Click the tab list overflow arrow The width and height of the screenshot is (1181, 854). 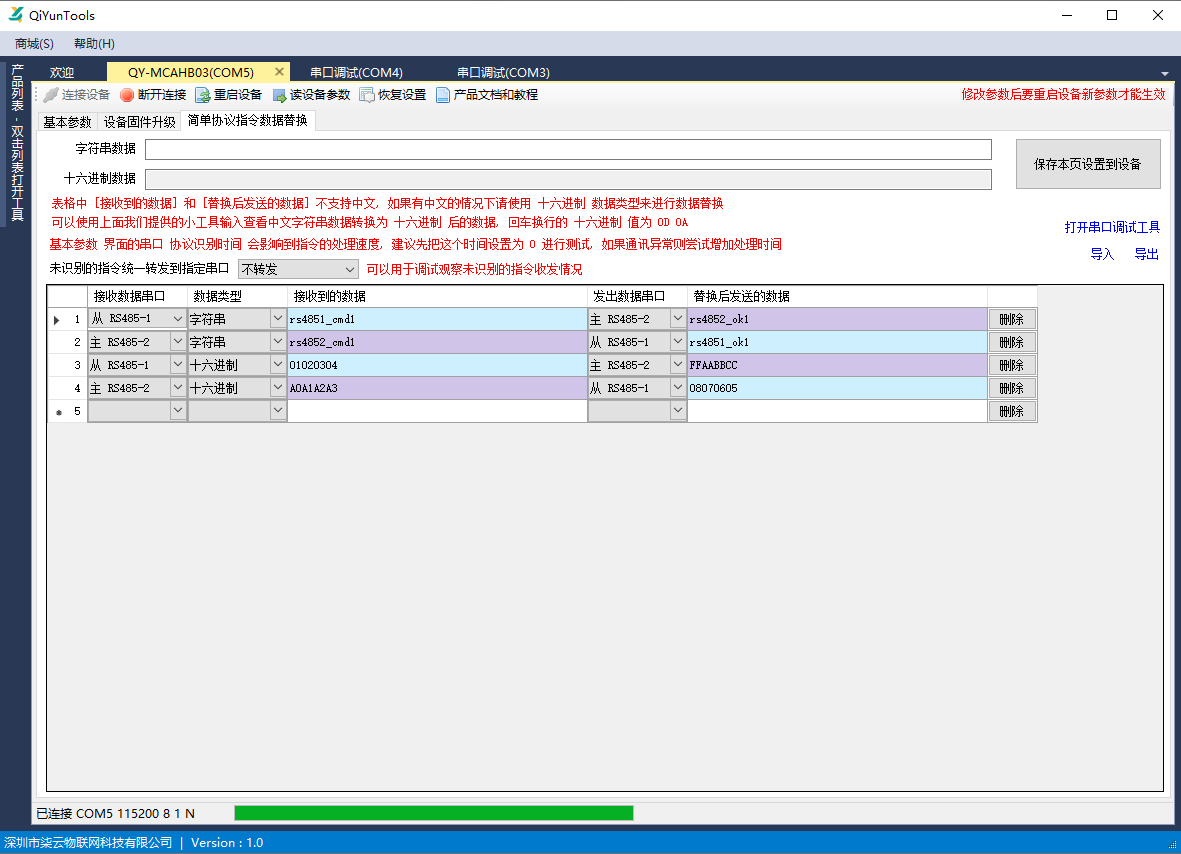[1164, 74]
